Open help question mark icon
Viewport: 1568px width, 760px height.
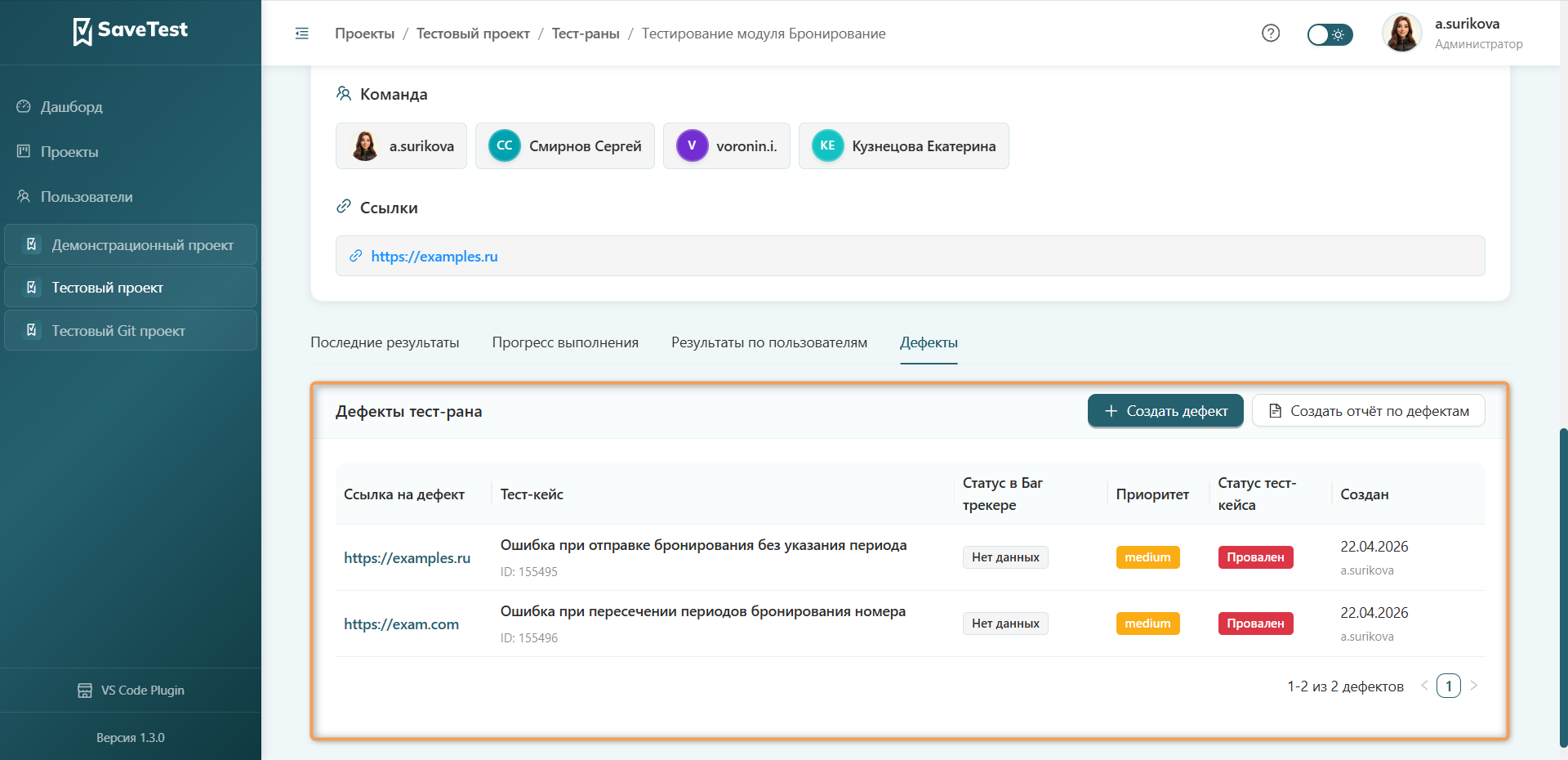[x=1271, y=34]
